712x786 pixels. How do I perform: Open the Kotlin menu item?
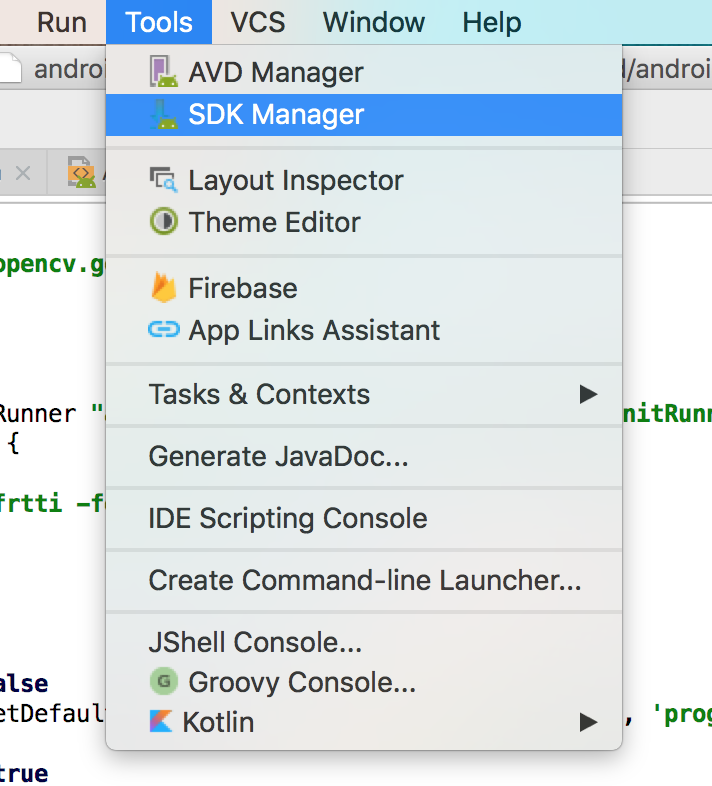(x=364, y=722)
